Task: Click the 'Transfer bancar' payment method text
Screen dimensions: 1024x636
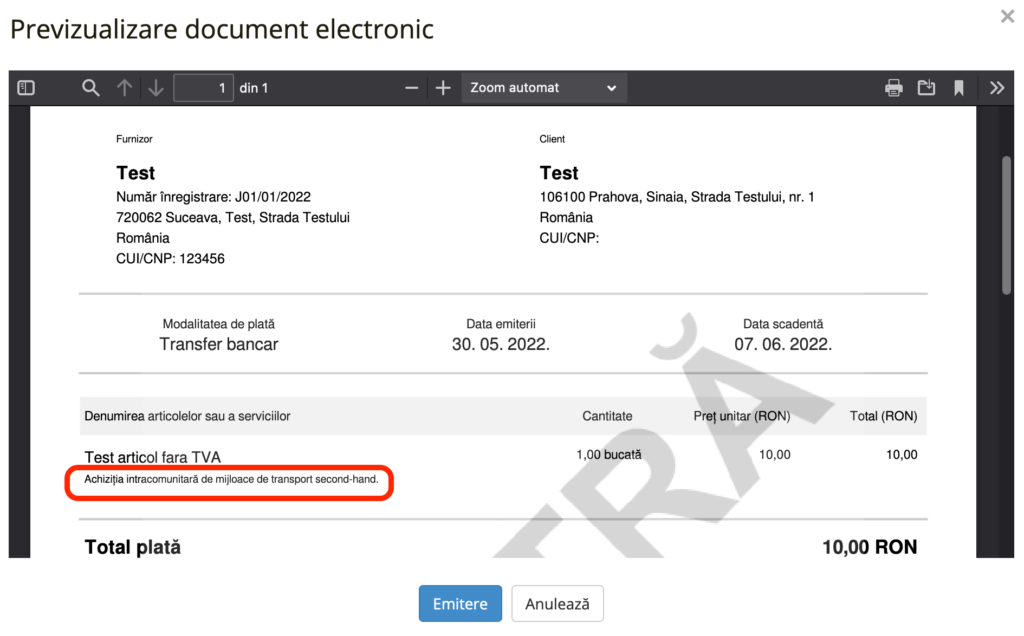Action: click(x=218, y=344)
